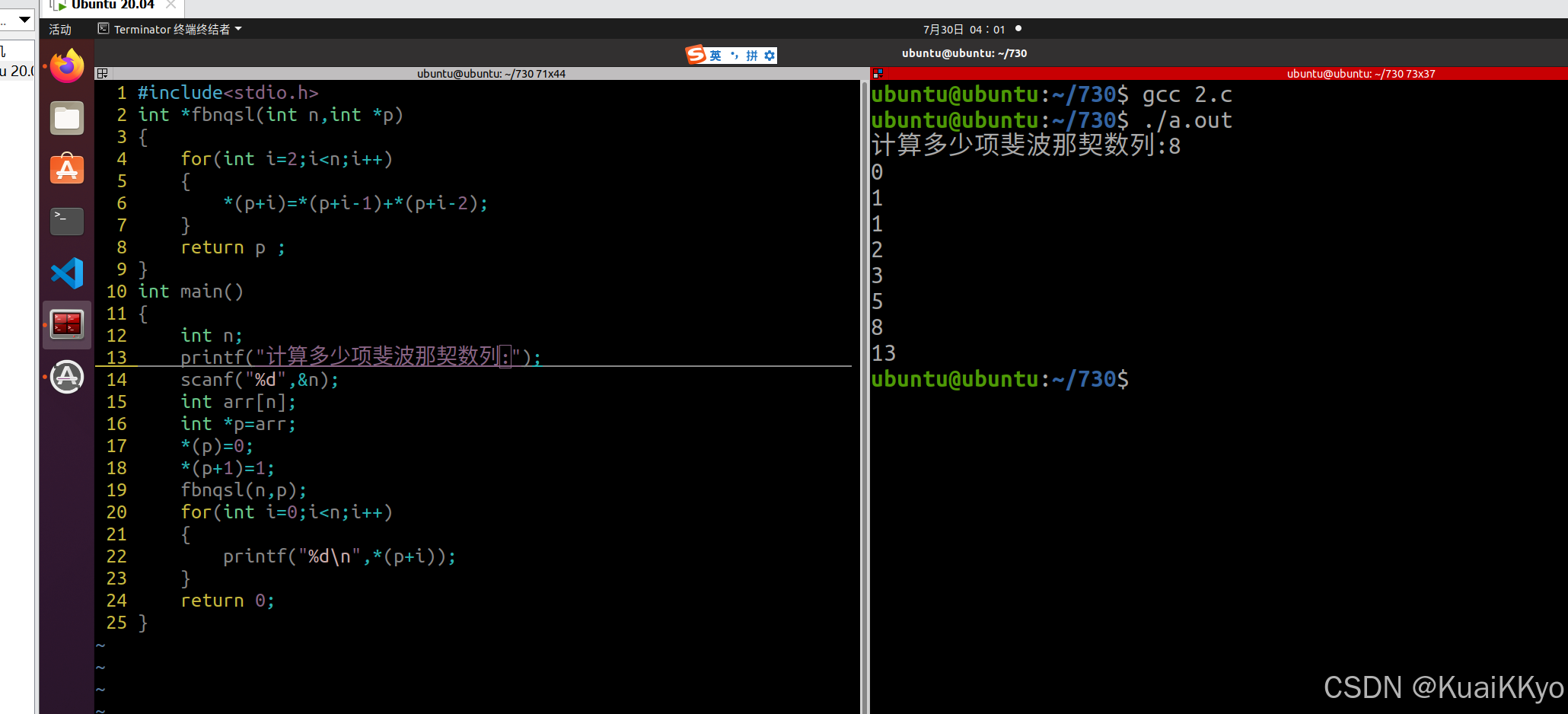This screenshot has height=714, width=1568.
Task: Click the ubuntu@ubuntu: ~/730 window title
Action: [964, 53]
